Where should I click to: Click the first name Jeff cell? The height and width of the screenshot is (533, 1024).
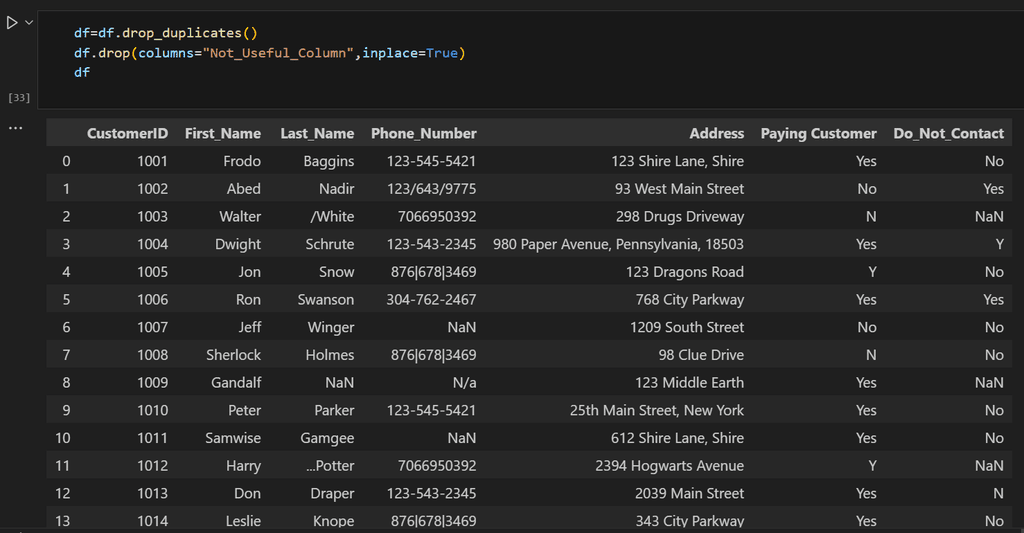click(x=249, y=327)
